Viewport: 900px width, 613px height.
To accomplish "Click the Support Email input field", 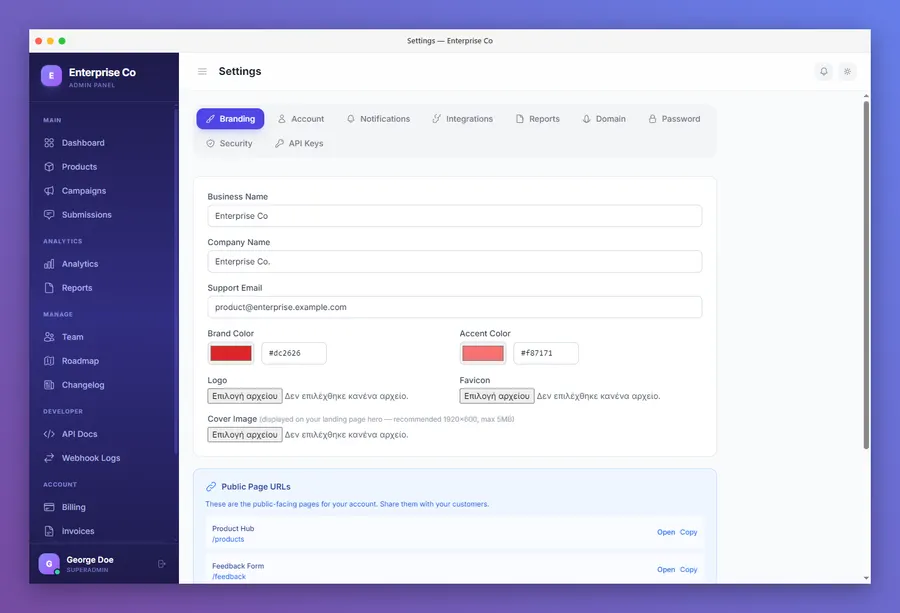I will (x=455, y=308).
